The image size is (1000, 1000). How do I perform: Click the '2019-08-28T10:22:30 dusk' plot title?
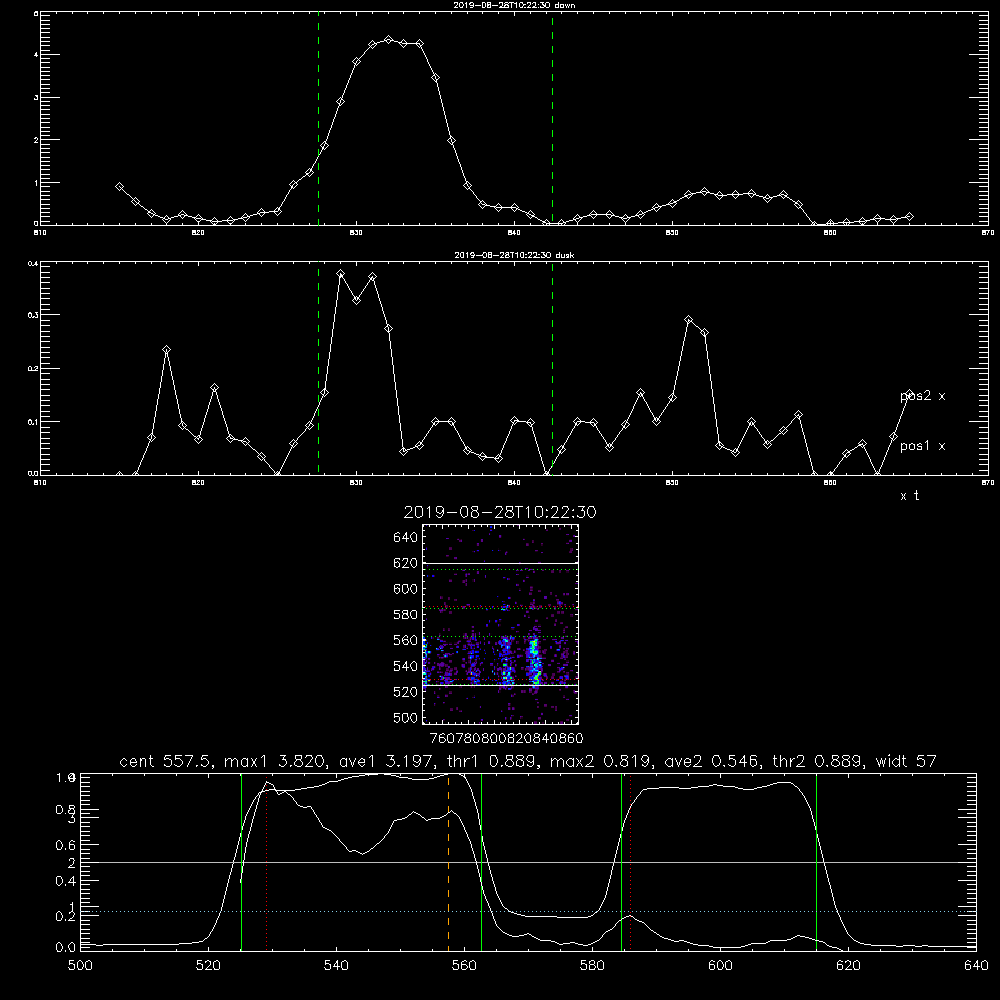point(514,255)
